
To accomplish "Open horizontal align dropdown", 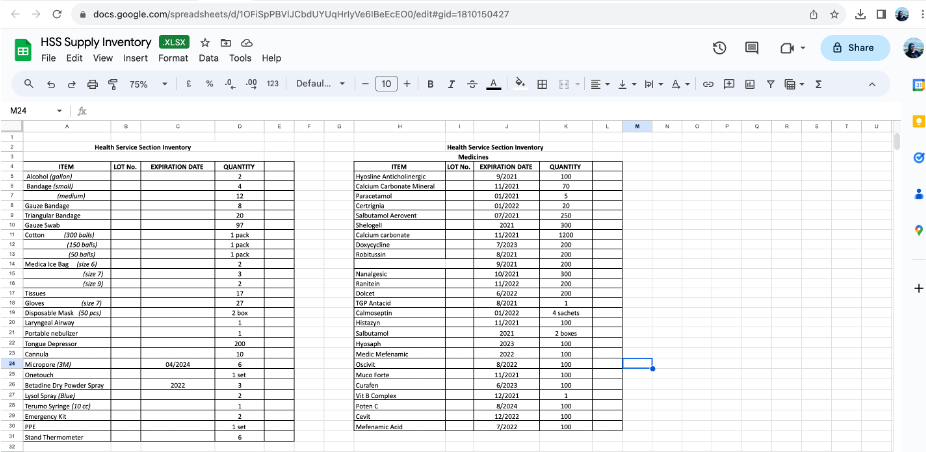I will (x=600, y=84).
